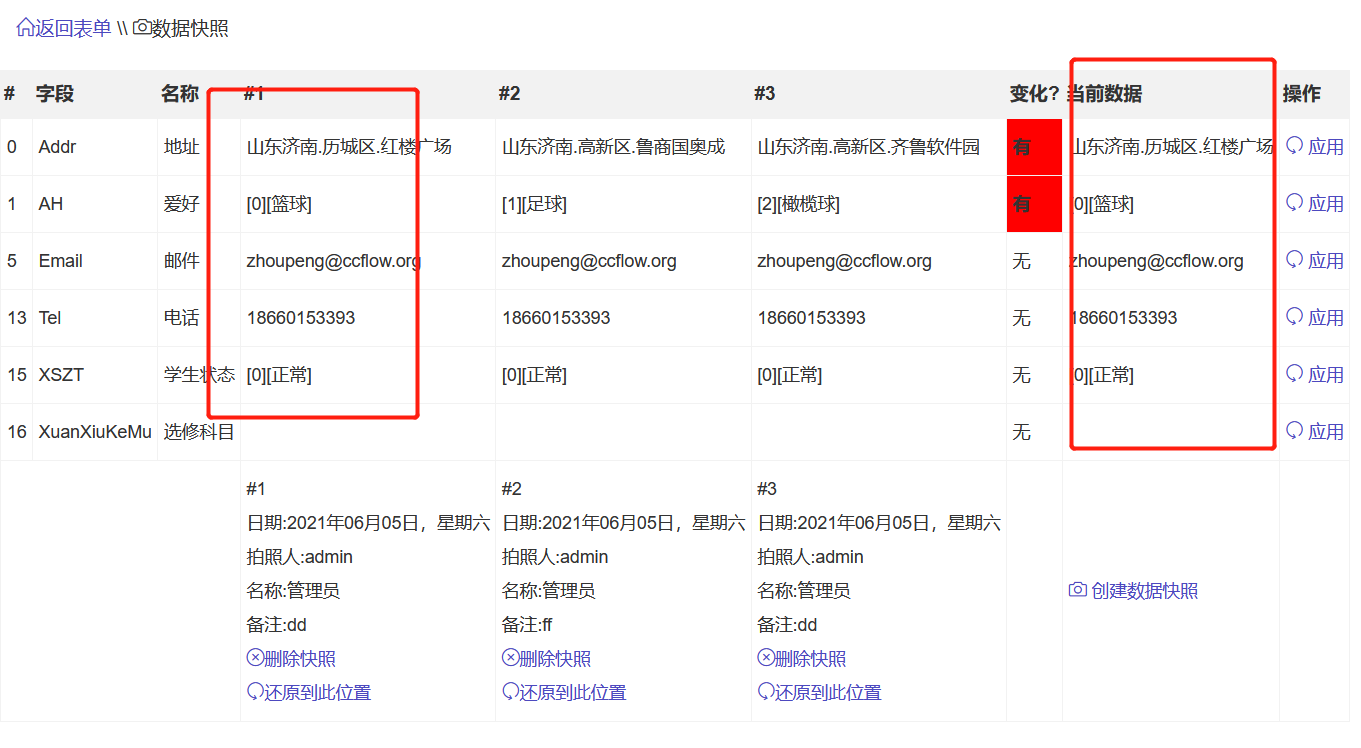Go back via the 返回表单 link

73,28
